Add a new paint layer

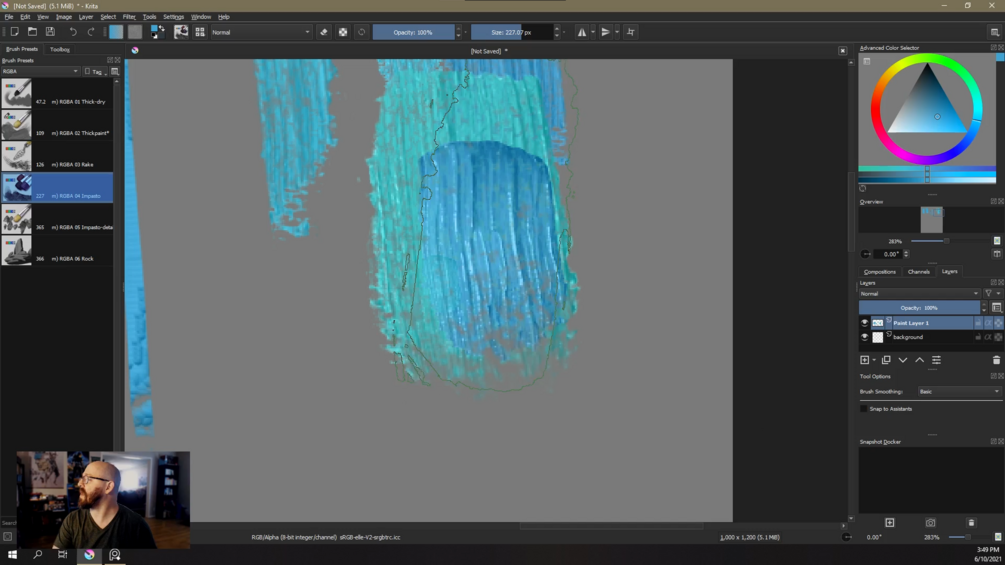[x=865, y=360]
